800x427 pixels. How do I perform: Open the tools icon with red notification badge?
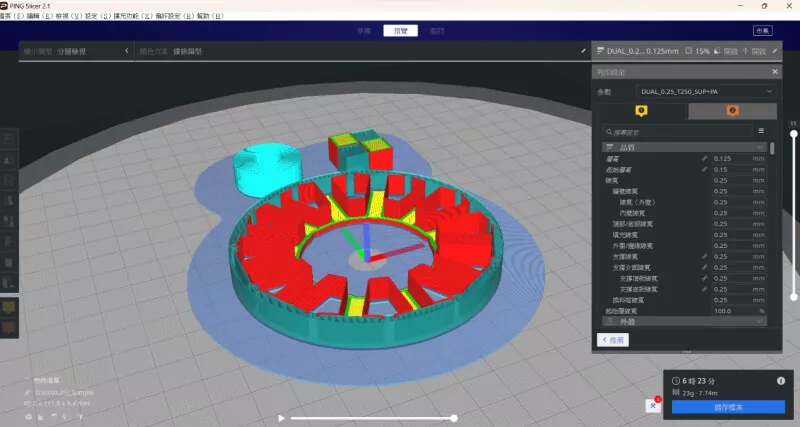click(x=653, y=406)
